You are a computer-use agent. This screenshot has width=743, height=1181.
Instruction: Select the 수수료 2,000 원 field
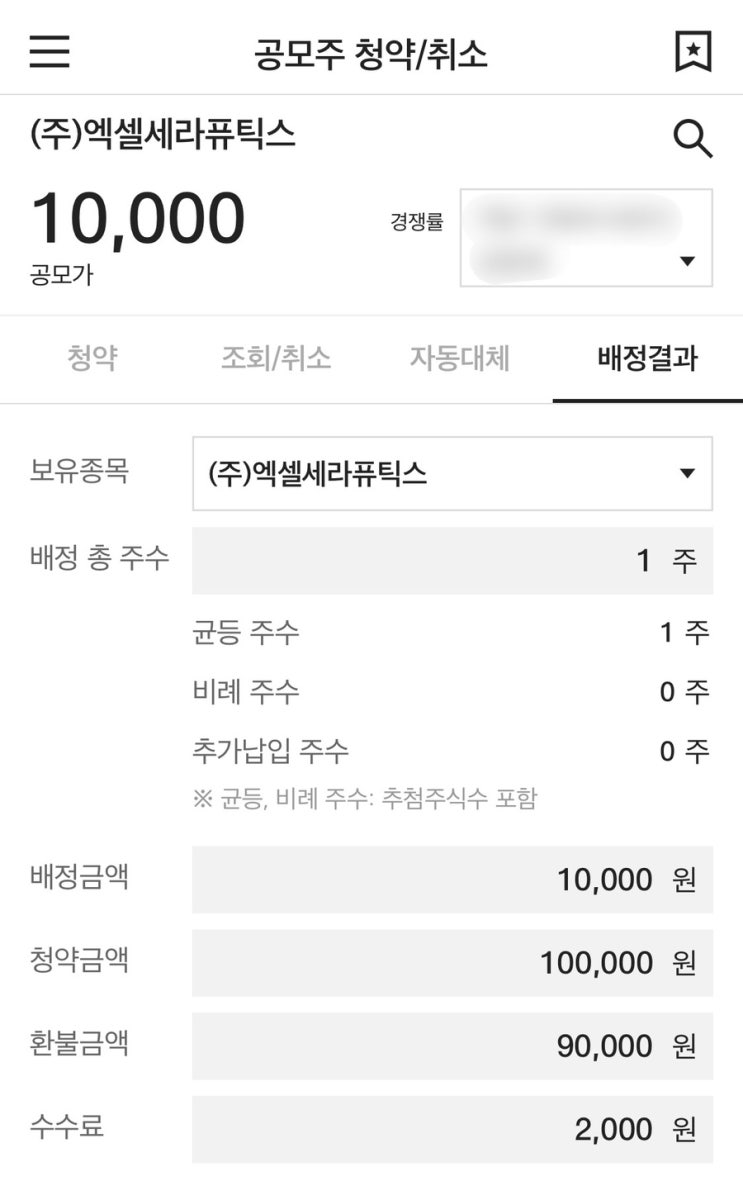pyautogui.click(x=452, y=1129)
